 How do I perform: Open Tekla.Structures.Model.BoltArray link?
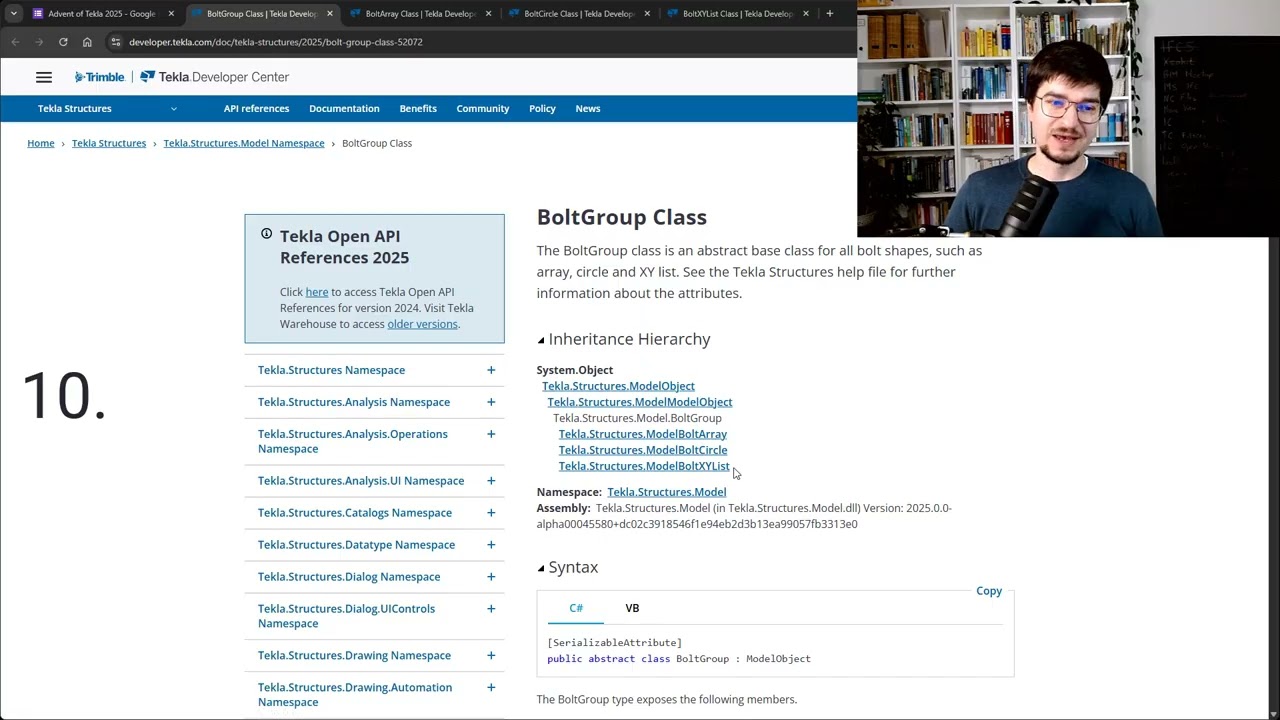(643, 434)
